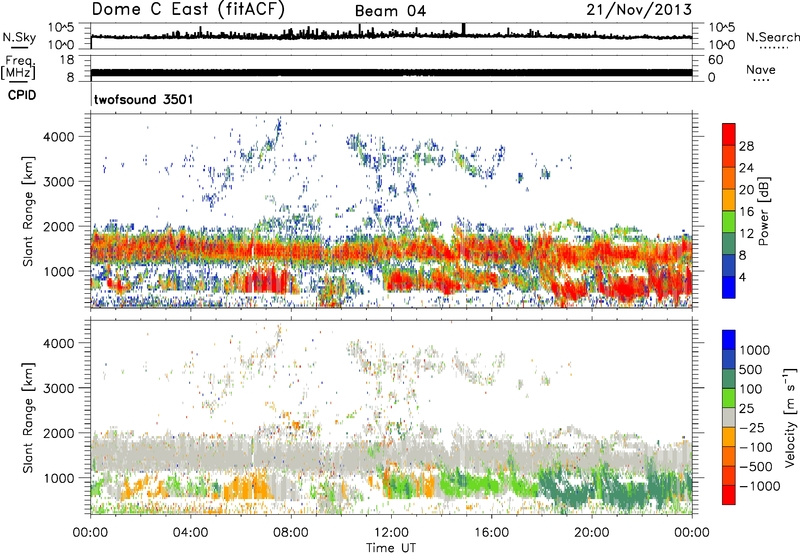The height and width of the screenshot is (554, 800).
Task: Click the gray band of velocity colorbar
Action: (x=729, y=417)
